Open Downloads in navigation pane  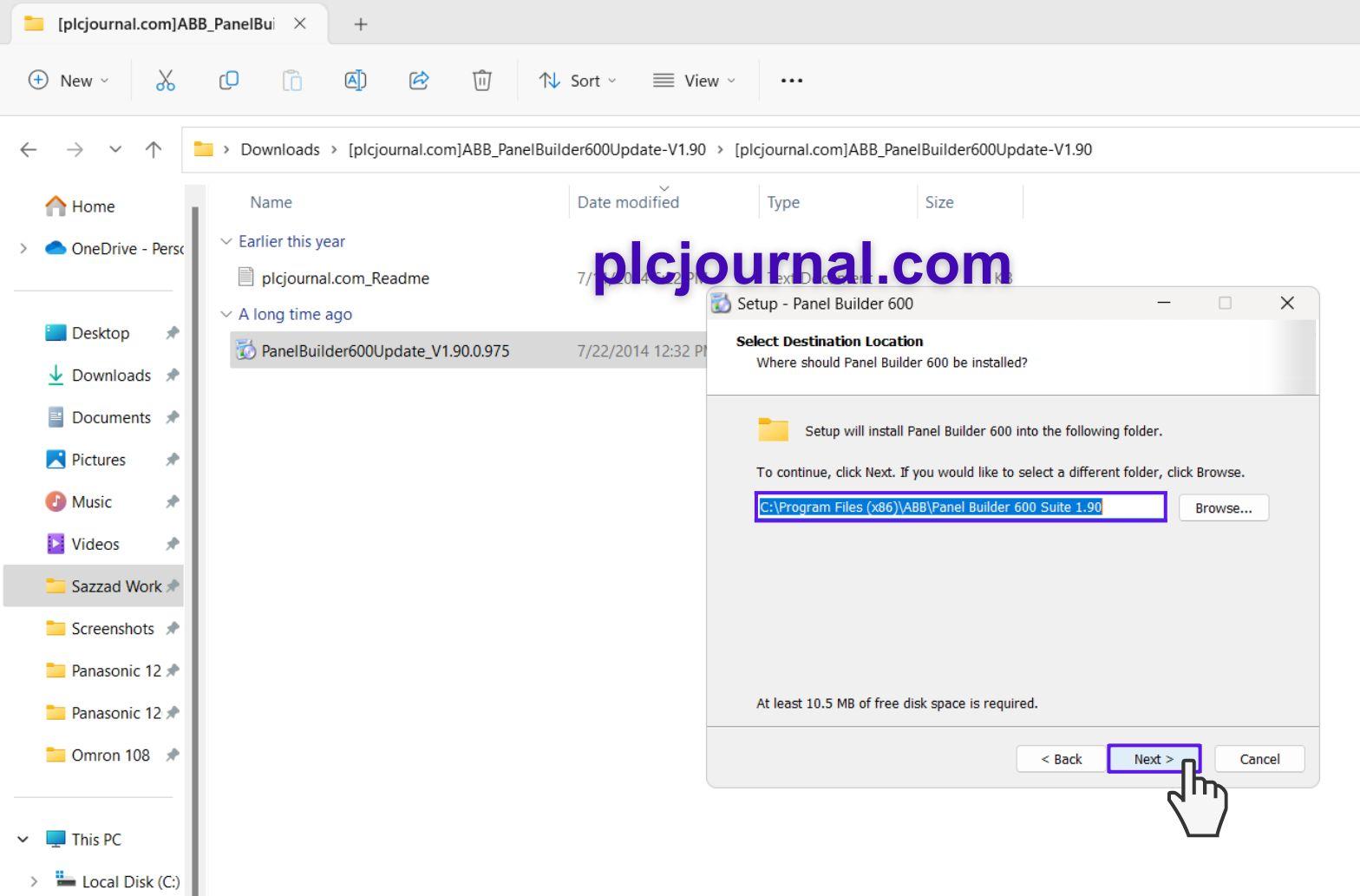pos(99,376)
